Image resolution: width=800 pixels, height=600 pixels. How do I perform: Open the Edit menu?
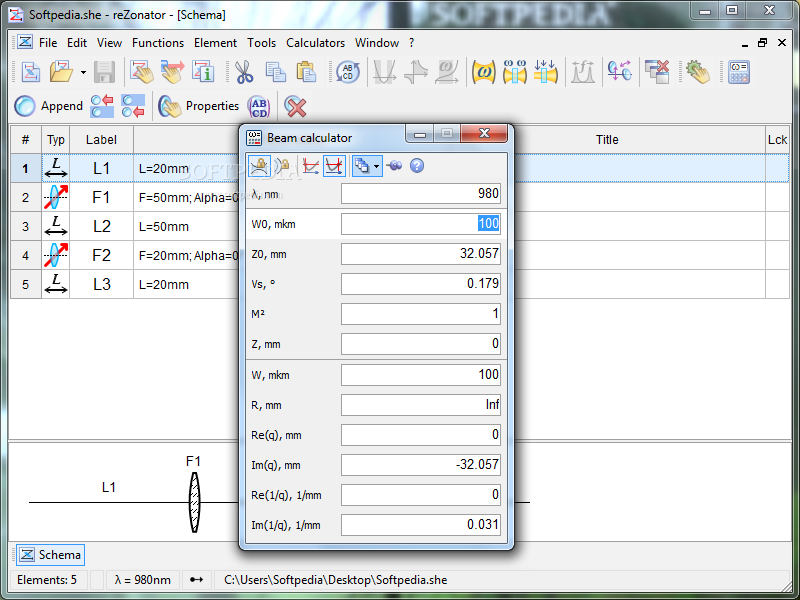click(77, 43)
